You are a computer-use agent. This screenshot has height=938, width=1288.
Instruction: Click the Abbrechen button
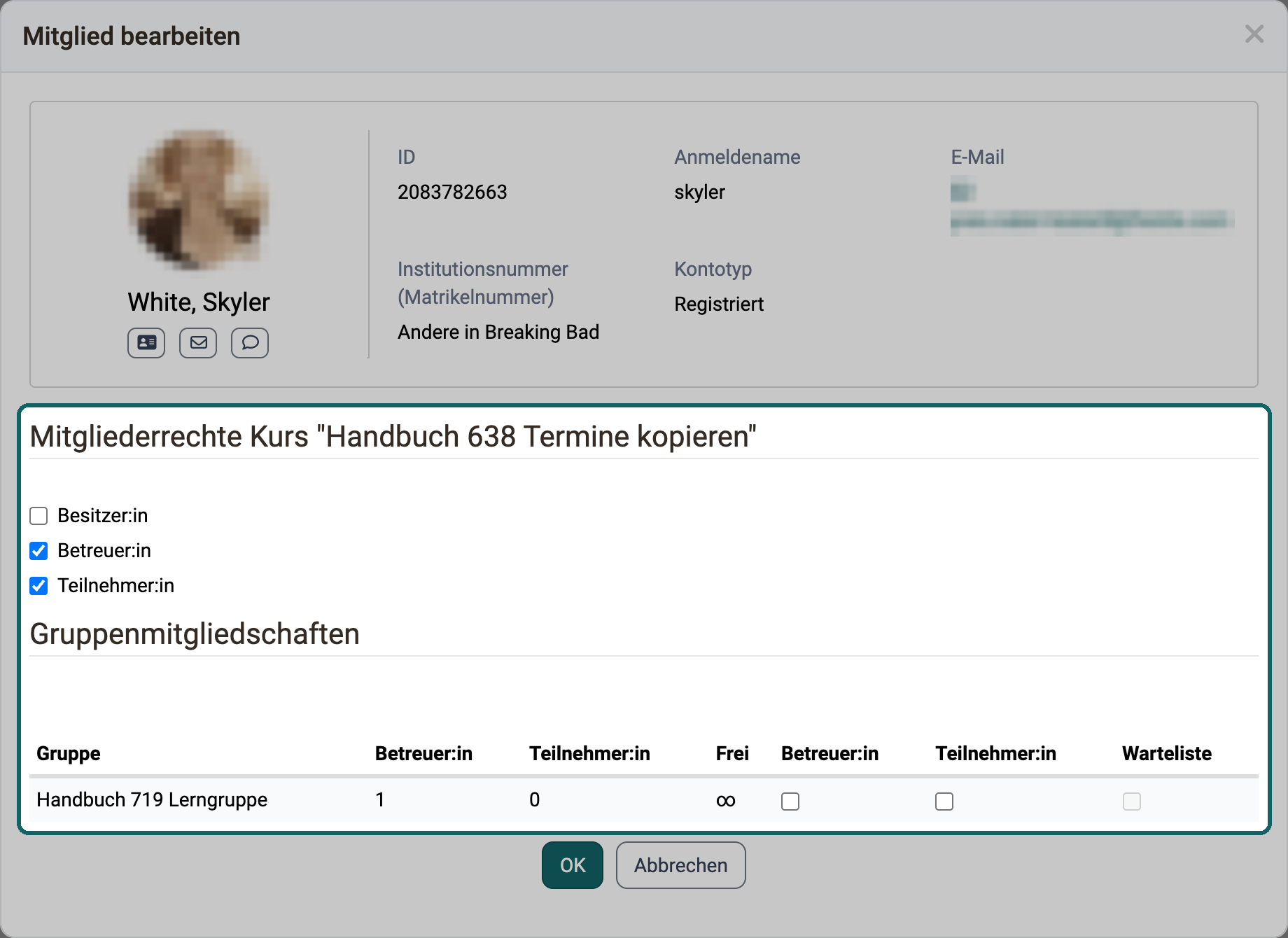680,865
